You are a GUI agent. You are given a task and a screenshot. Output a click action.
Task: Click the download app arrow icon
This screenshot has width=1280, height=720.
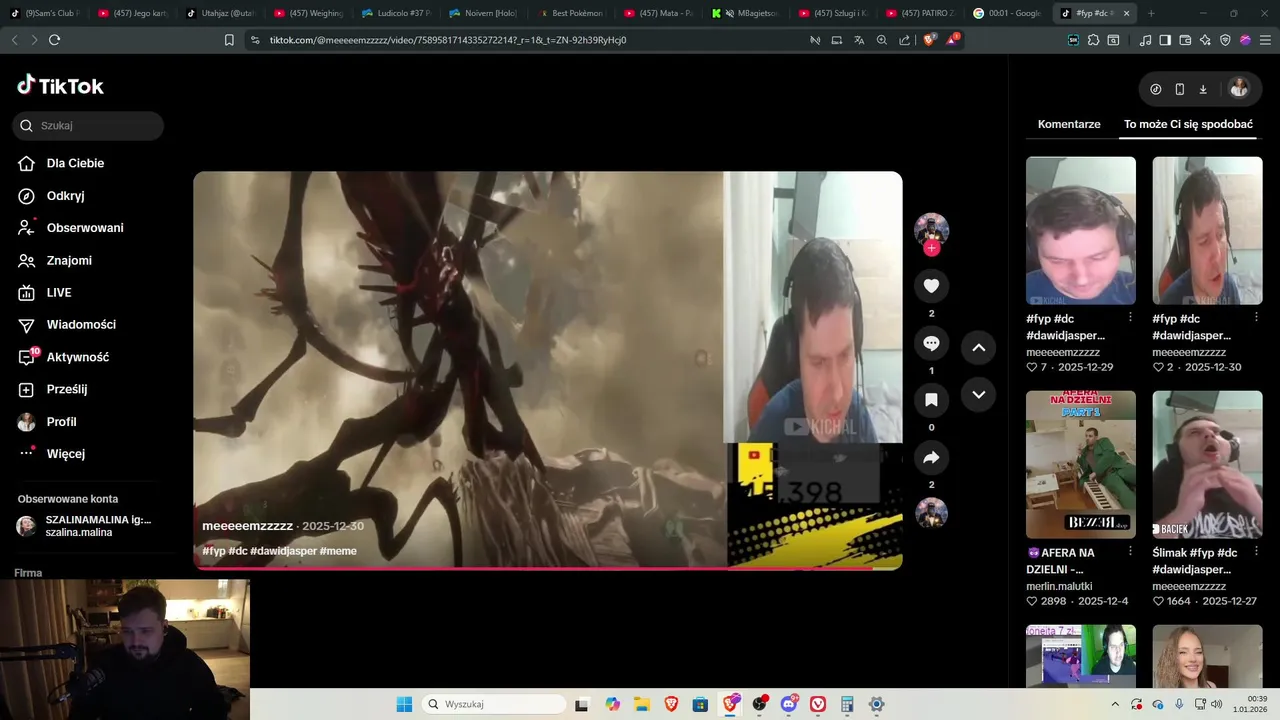[x=1203, y=89]
